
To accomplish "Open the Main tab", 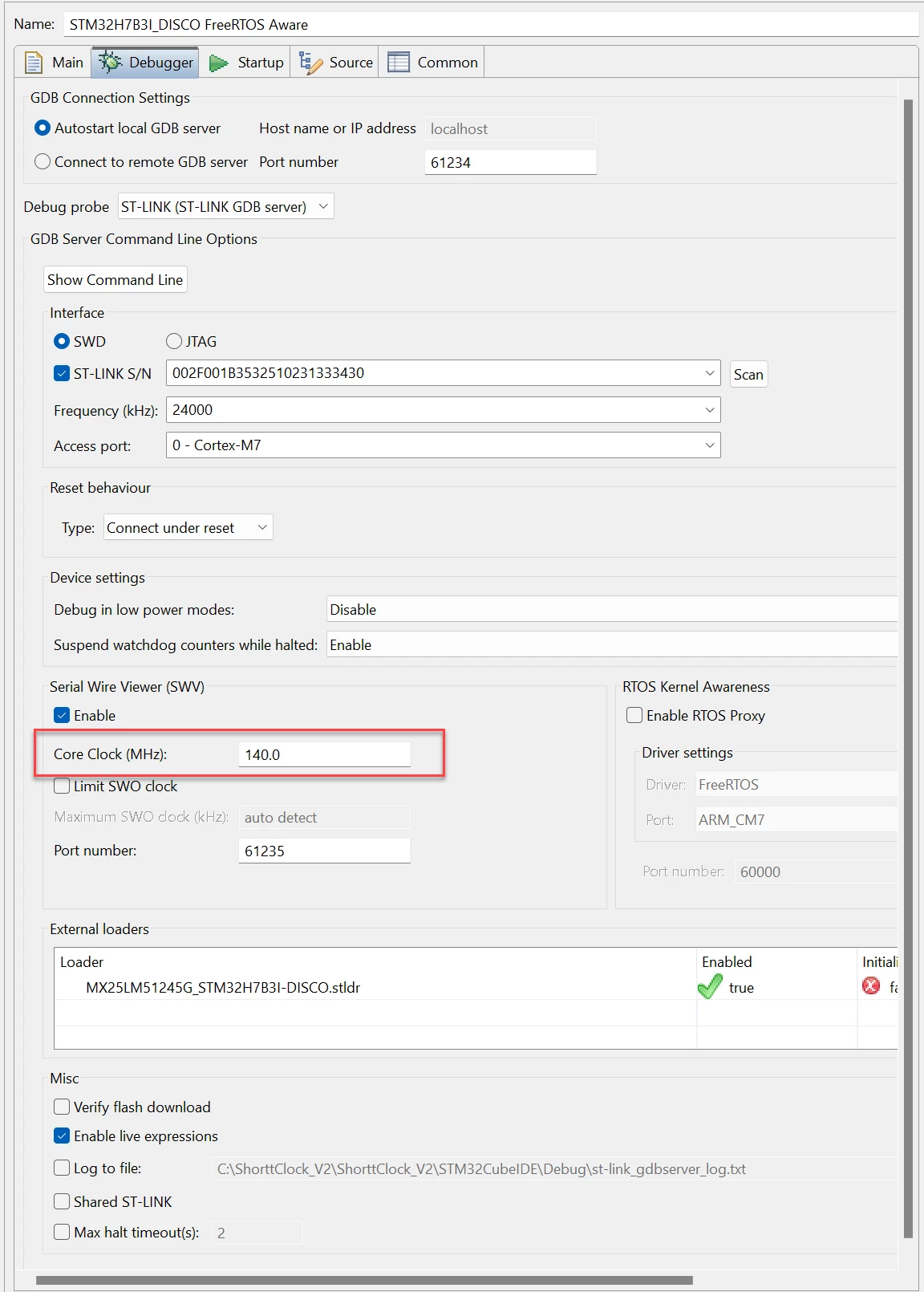I will (x=53, y=63).
